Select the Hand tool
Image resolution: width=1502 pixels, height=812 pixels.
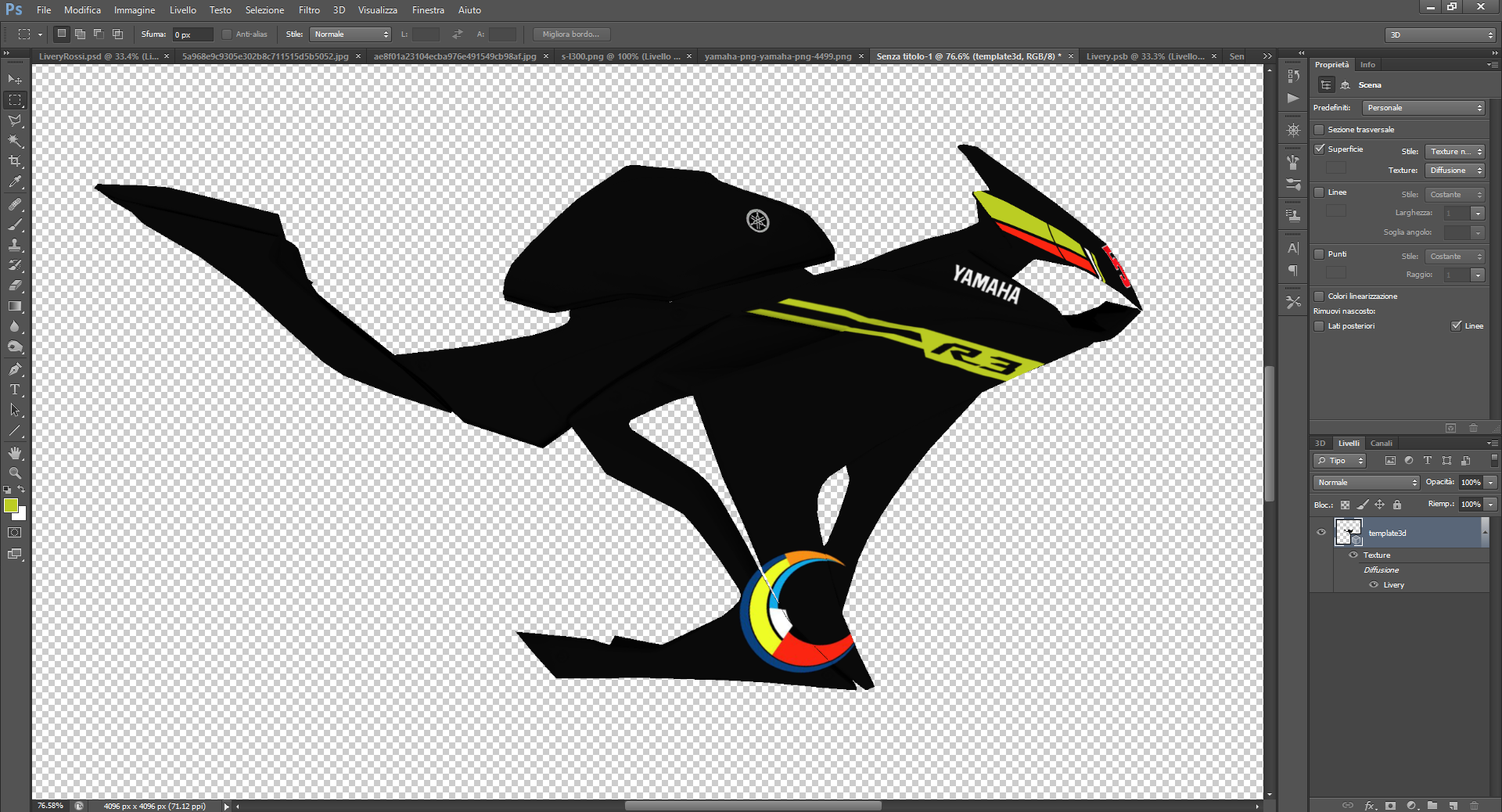click(x=15, y=453)
